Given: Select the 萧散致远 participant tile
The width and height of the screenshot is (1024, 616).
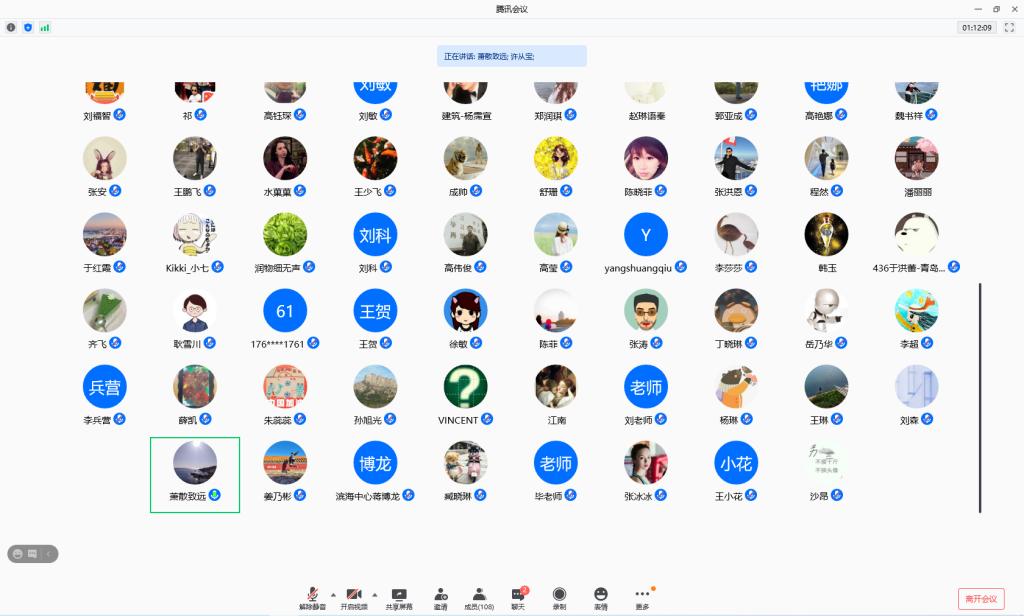Looking at the screenshot, I should [195, 474].
